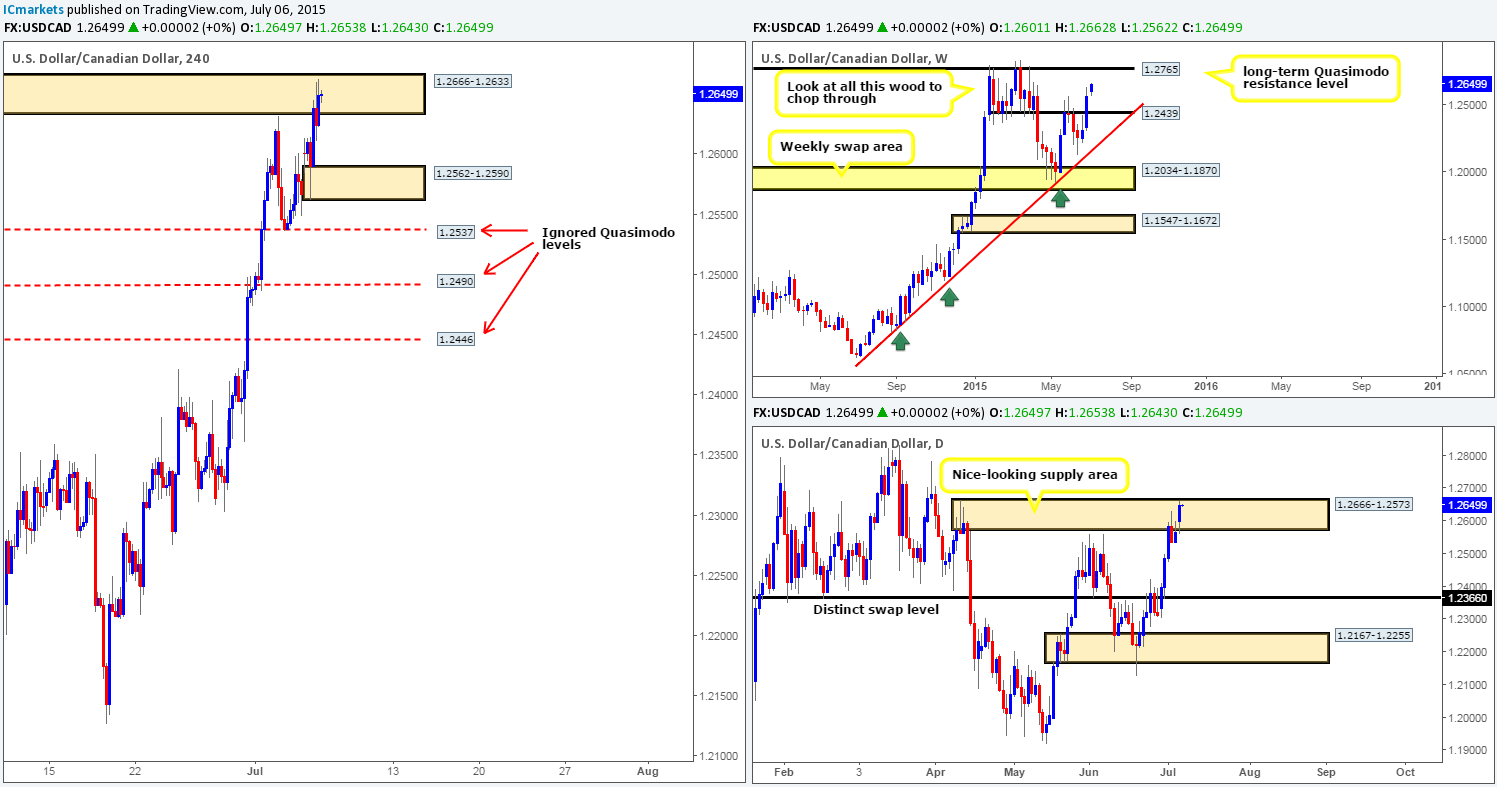
Task: Click the blue 1.26499 price tag on 240 chart
Action: pos(717,94)
